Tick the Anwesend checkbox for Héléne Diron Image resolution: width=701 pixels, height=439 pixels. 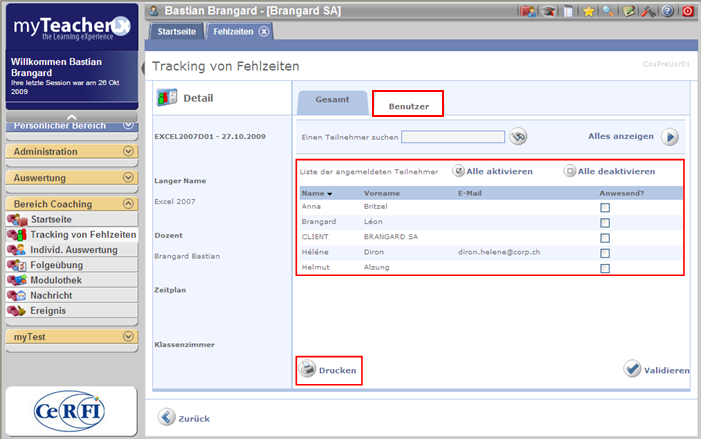(x=605, y=253)
